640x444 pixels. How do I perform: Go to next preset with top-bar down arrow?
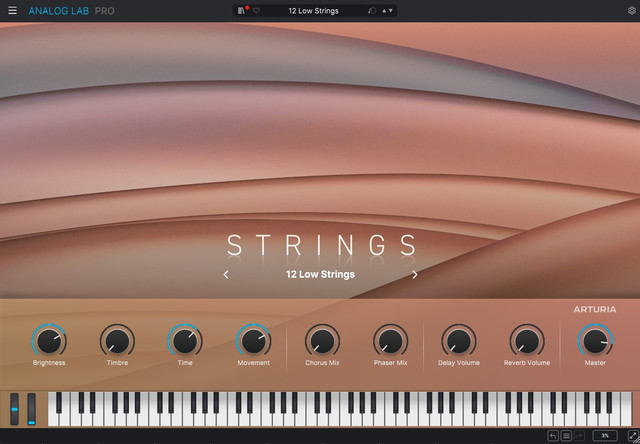[x=391, y=11]
